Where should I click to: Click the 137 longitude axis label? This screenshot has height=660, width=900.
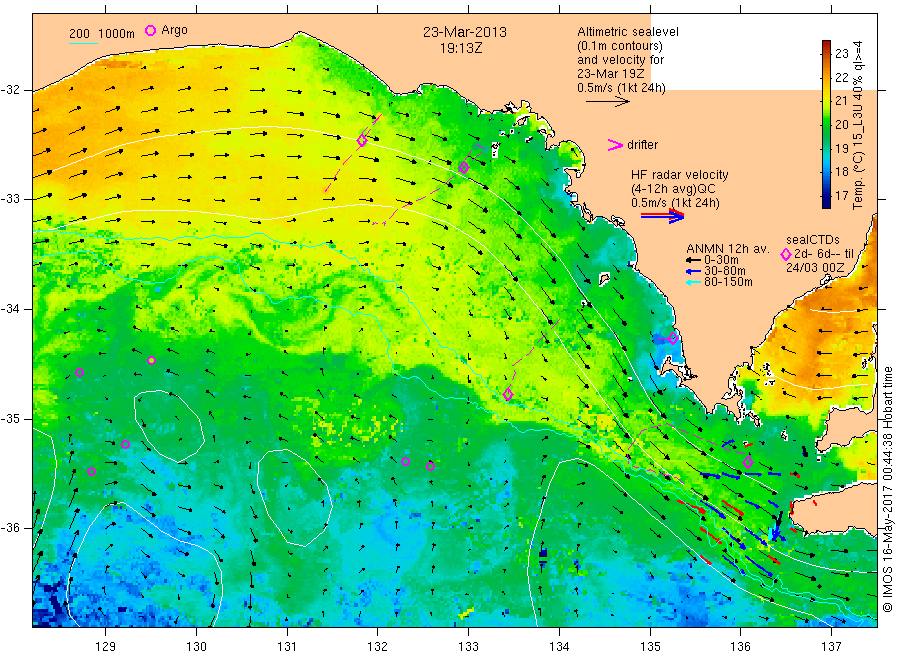831,647
